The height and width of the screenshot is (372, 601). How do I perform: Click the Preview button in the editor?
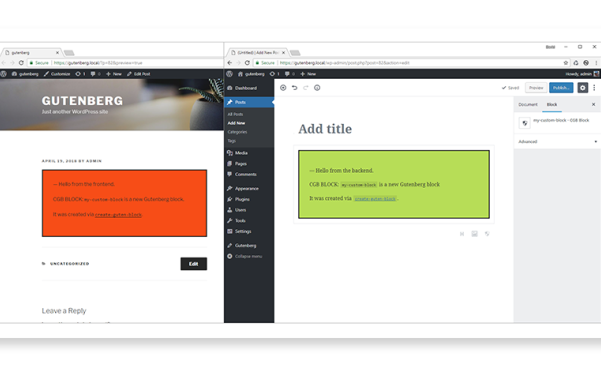[536, 88]
